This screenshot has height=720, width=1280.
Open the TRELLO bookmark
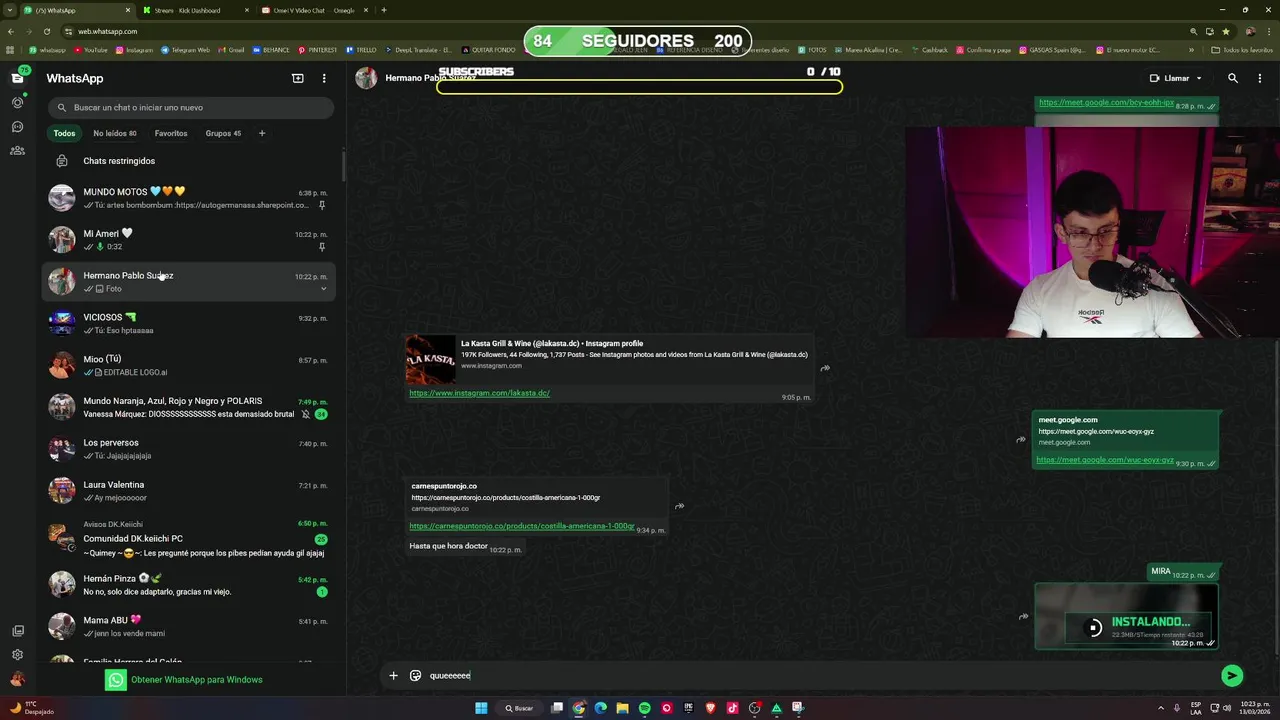click(x=361, y=49)
